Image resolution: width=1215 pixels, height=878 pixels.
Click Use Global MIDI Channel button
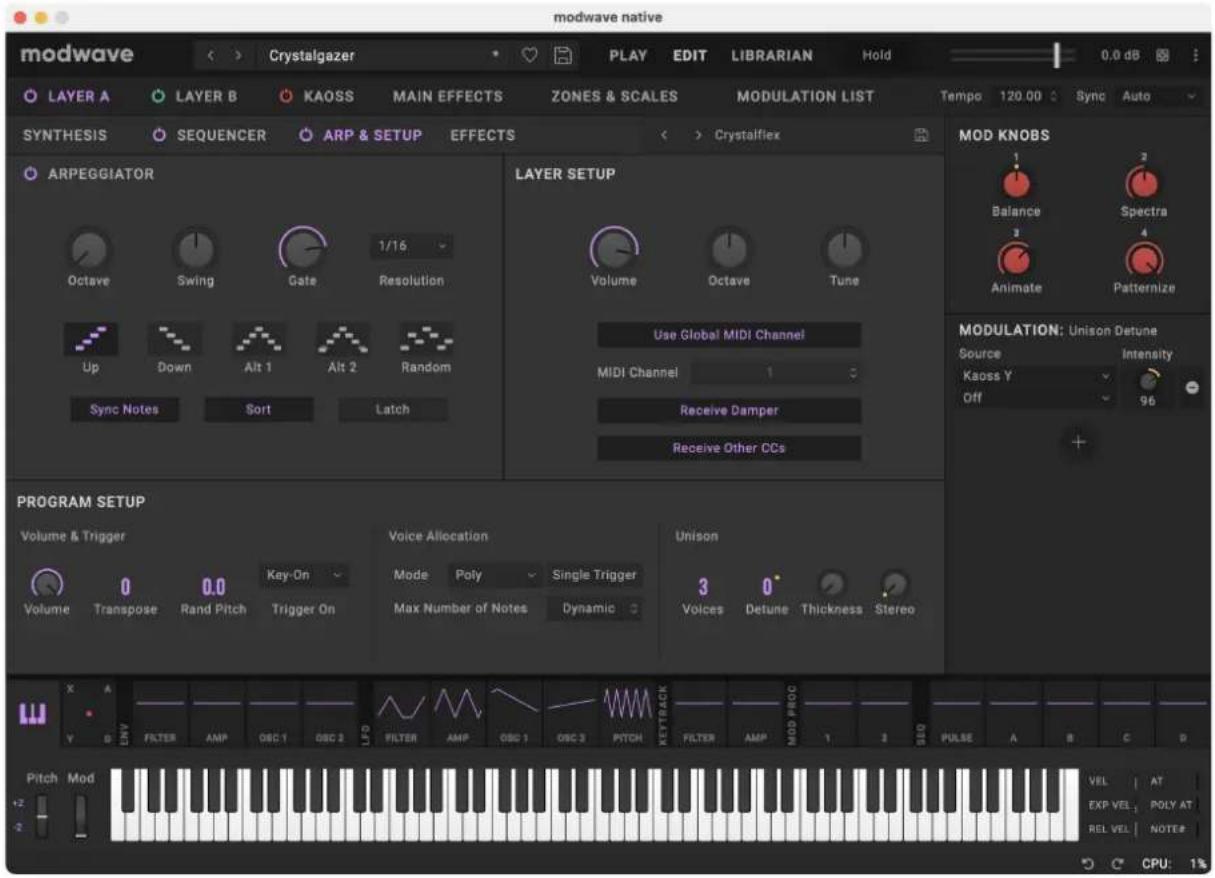click(729, 335)
